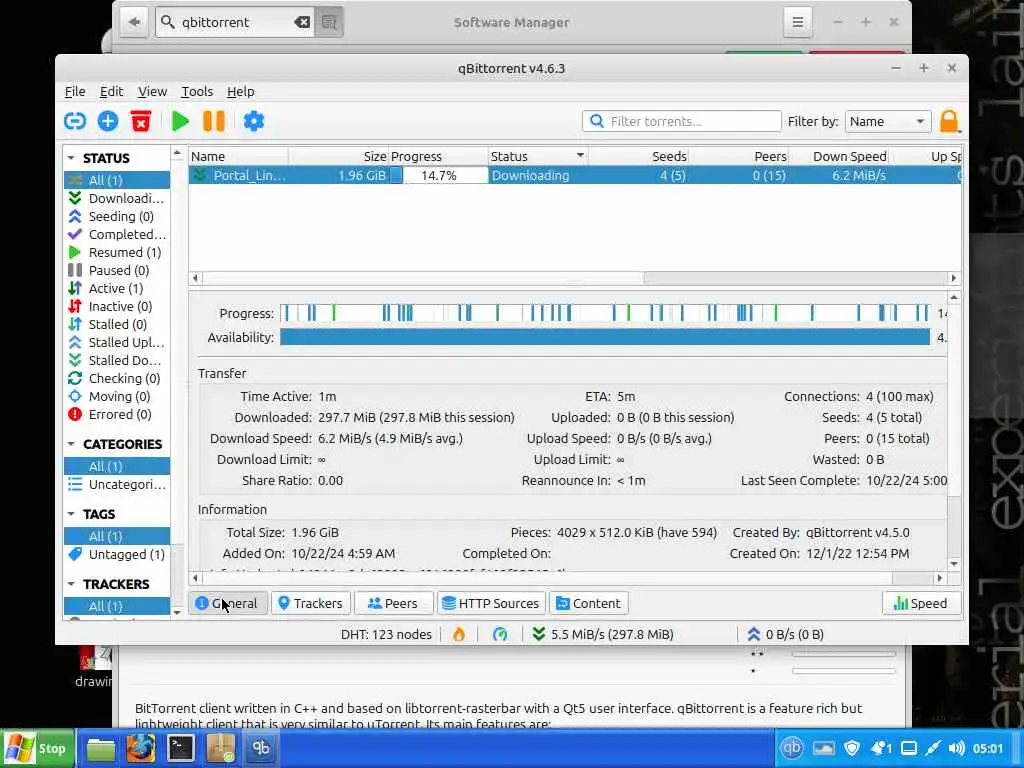Screen dimensions: 1024x768
Task: Select the Moving (0) status filter
Action: point(117,396)
